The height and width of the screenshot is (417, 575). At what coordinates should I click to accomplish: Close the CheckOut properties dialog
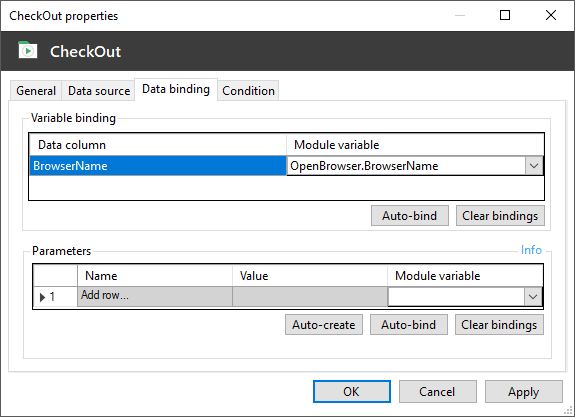(551, 15)
